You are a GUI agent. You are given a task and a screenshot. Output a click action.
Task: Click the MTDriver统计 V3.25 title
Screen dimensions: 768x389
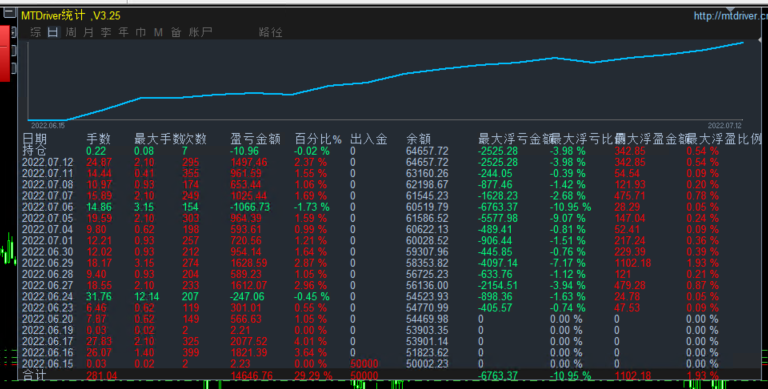pyautogui.click(x=71, y=16)
